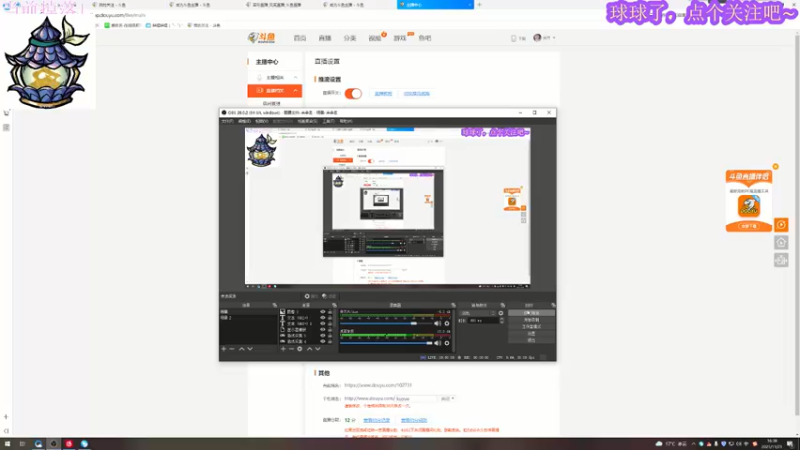Click Filters button above OBS docks
Screen dimensions: 800x450
pyautogui.click(x=329, y=296)
